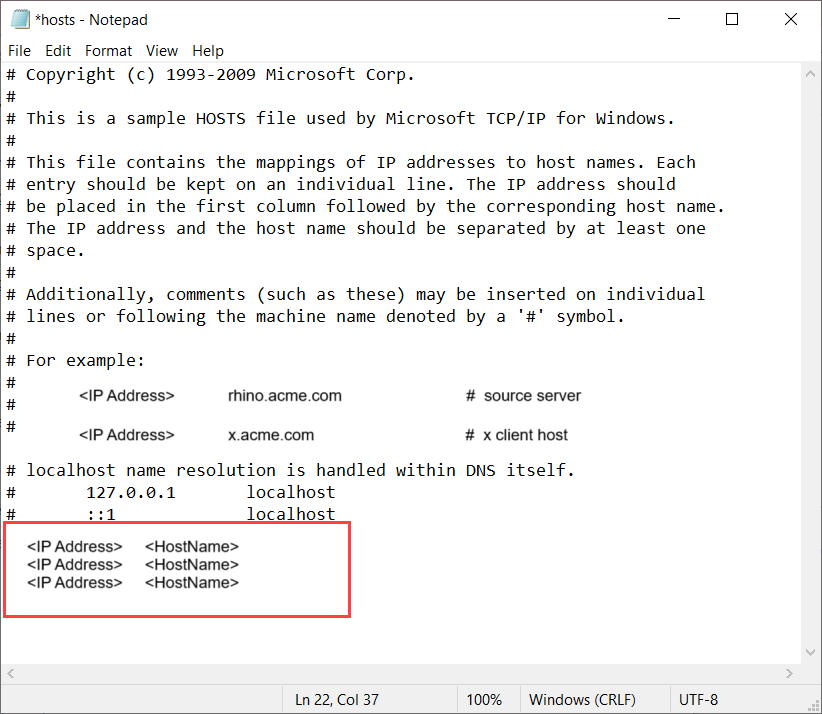822x714 pixels.
Task: Click the rhino.acme.com example line
Action: (x=285, y=395)
